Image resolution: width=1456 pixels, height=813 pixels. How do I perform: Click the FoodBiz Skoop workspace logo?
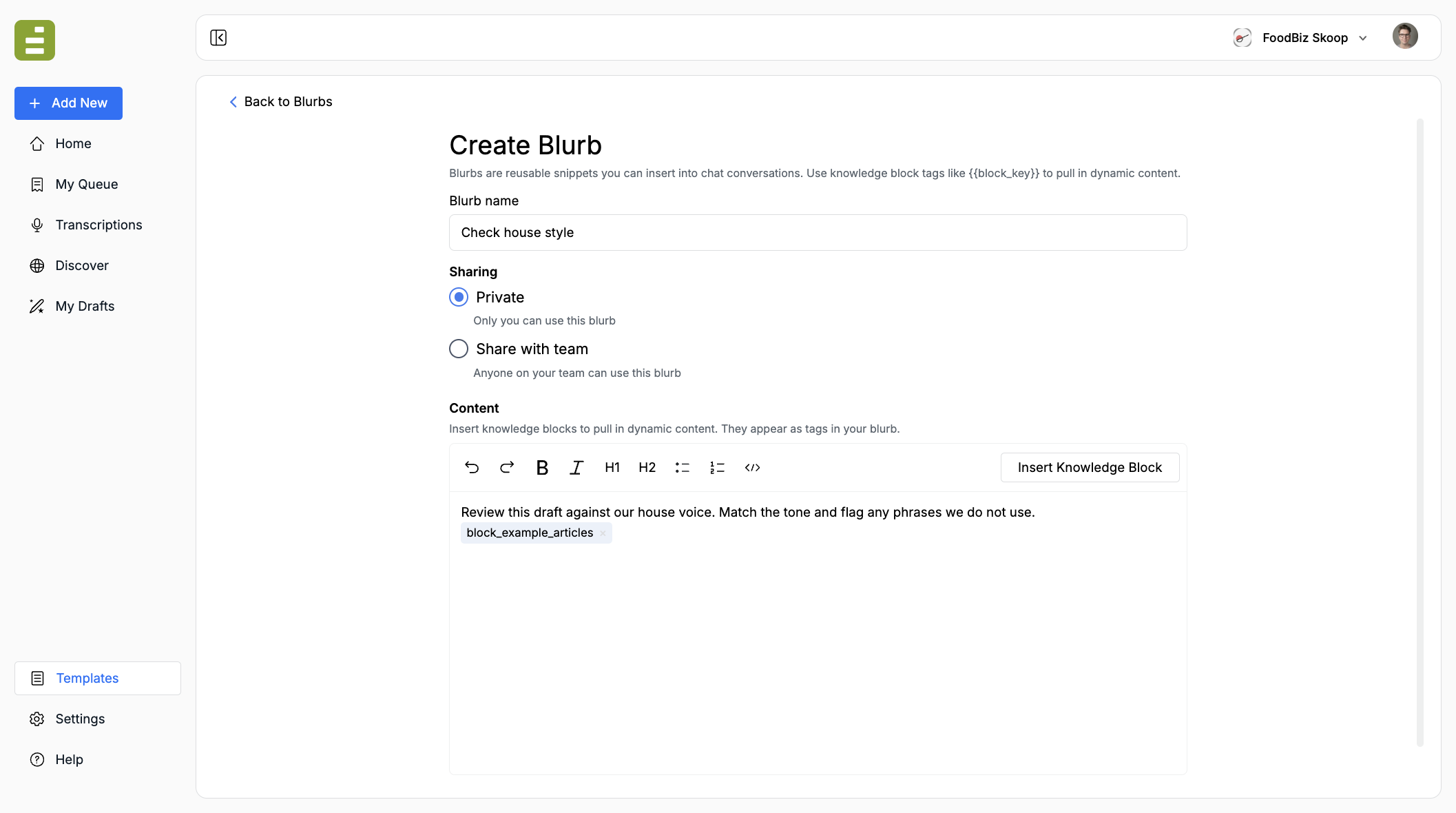click(1242, 38)
